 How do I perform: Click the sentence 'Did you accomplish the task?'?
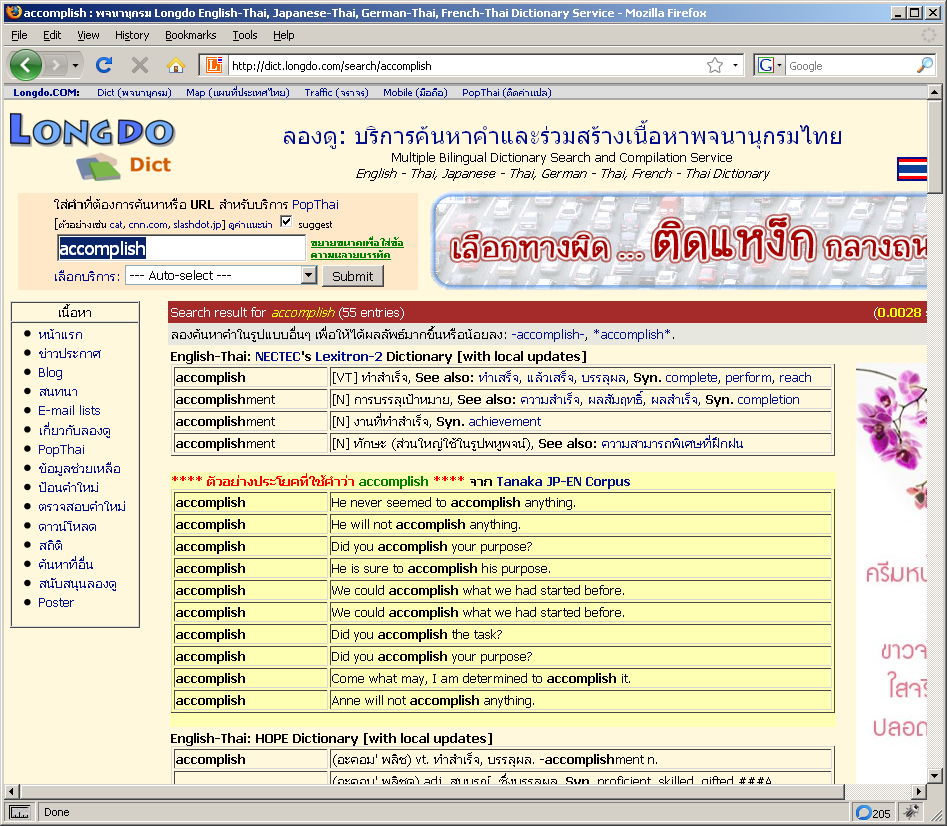click(417, 635)
